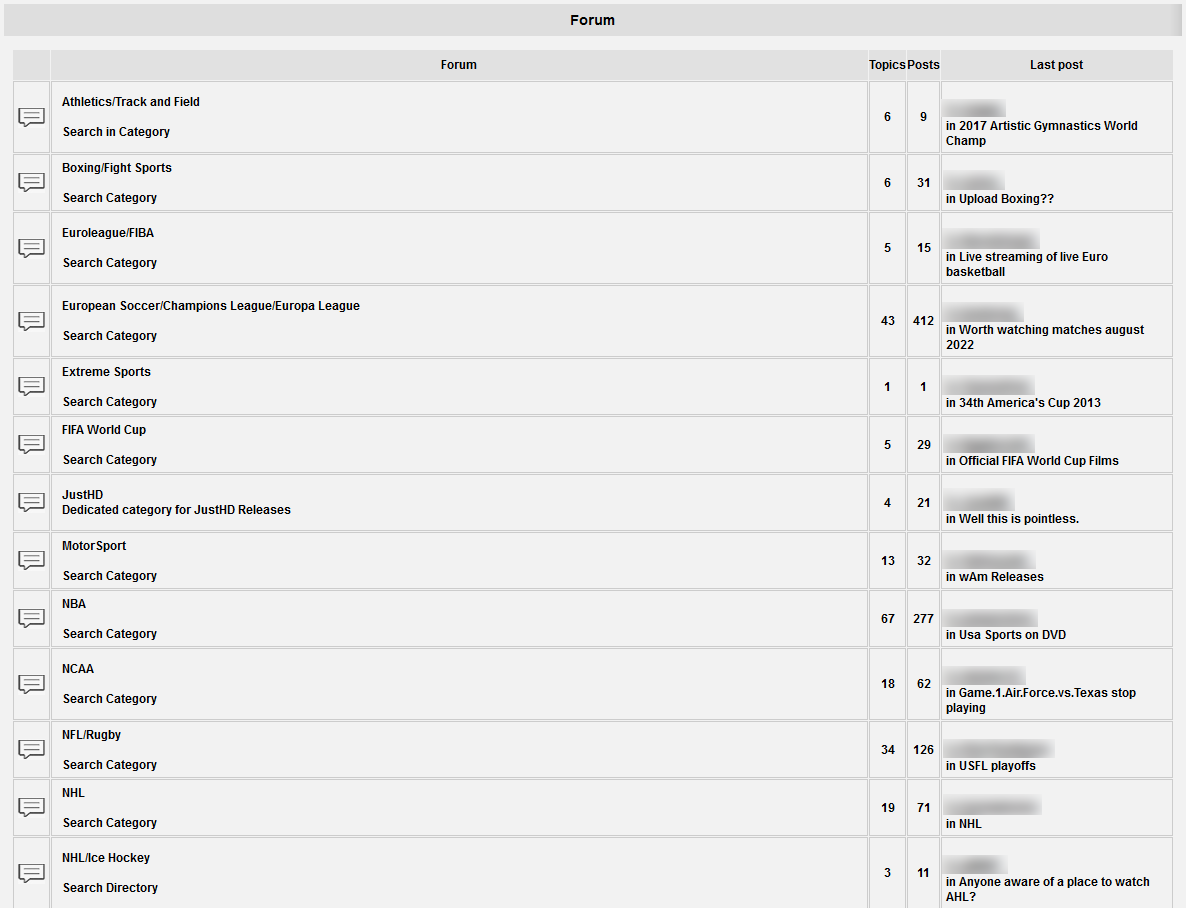Click the forum icon in the JustHD row
Image resolution: width=1186 pixels, height=908 pixels.
pyautogui.click(x=32, y=502)
